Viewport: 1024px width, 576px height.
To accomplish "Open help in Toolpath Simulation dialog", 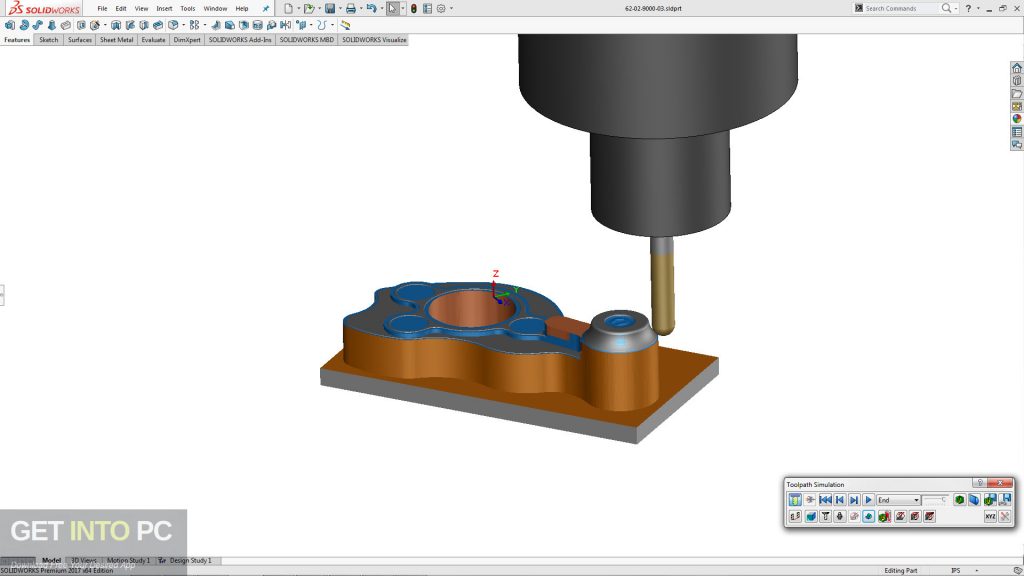I will (x=979, y=483).
